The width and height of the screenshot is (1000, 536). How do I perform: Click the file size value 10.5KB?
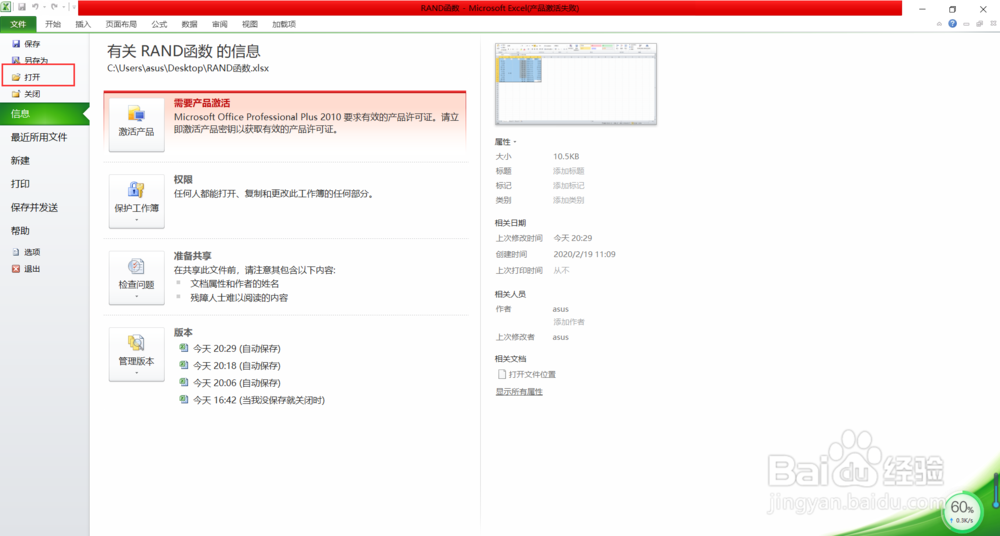pos(566,156)
